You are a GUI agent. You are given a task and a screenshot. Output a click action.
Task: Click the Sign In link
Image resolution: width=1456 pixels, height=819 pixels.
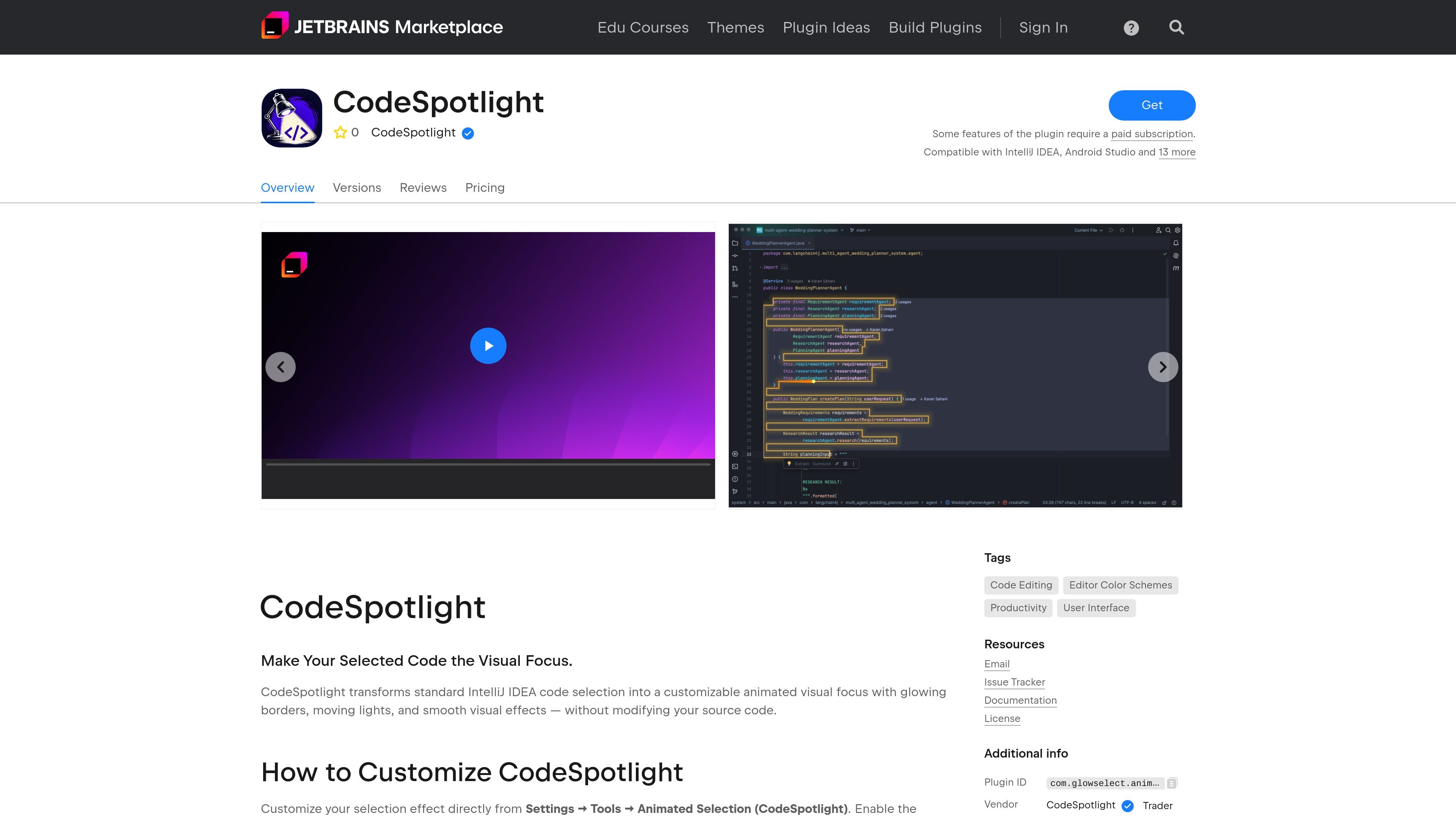(x=1043, y=27)
